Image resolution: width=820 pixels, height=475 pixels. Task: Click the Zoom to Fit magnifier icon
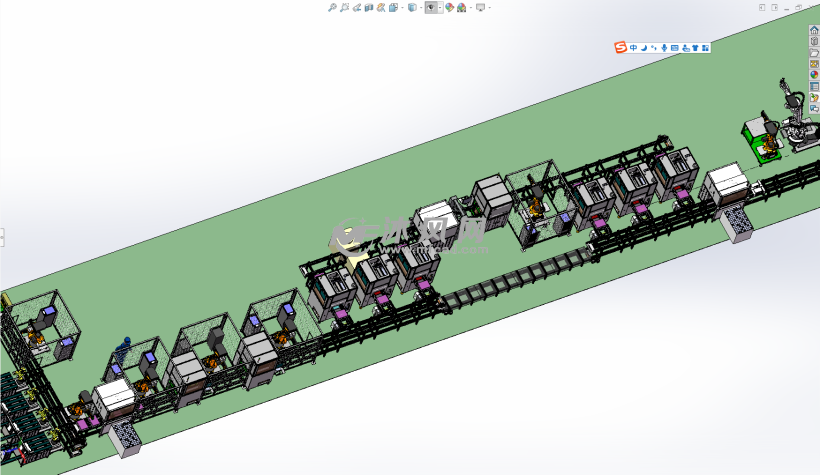click(x=332, y=7)
